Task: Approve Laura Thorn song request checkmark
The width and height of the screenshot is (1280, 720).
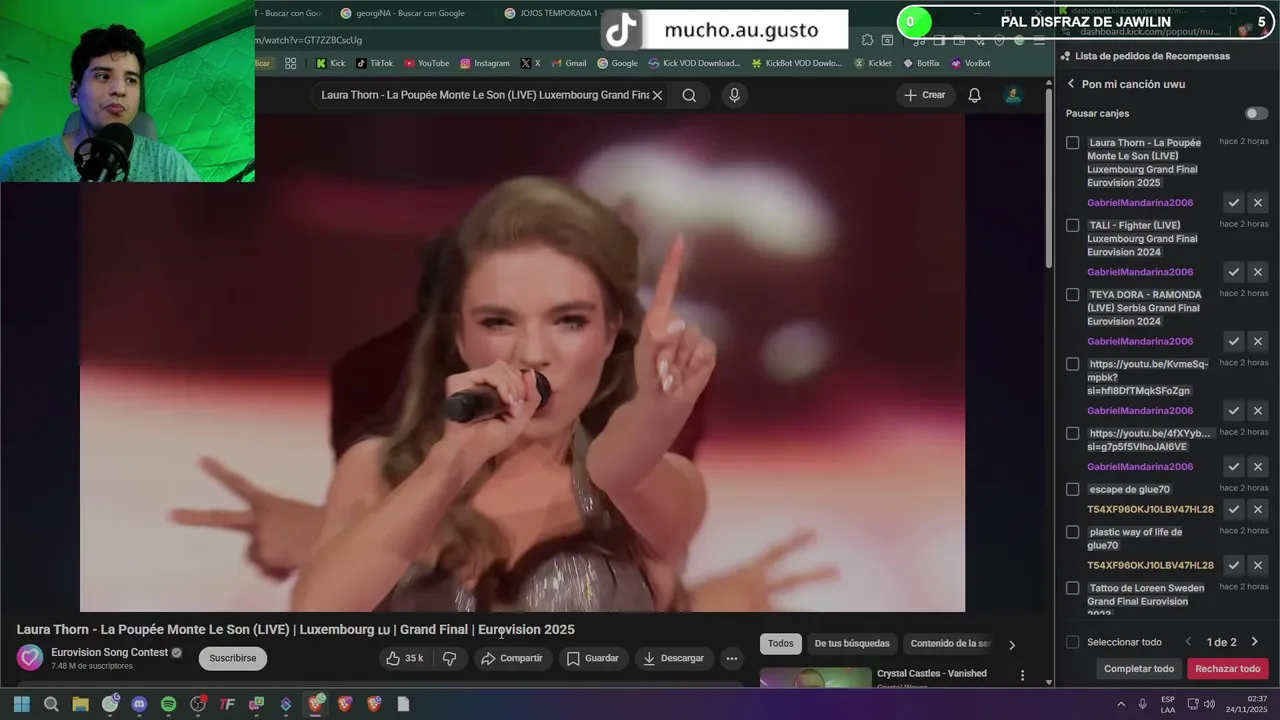Action: 1234,203
